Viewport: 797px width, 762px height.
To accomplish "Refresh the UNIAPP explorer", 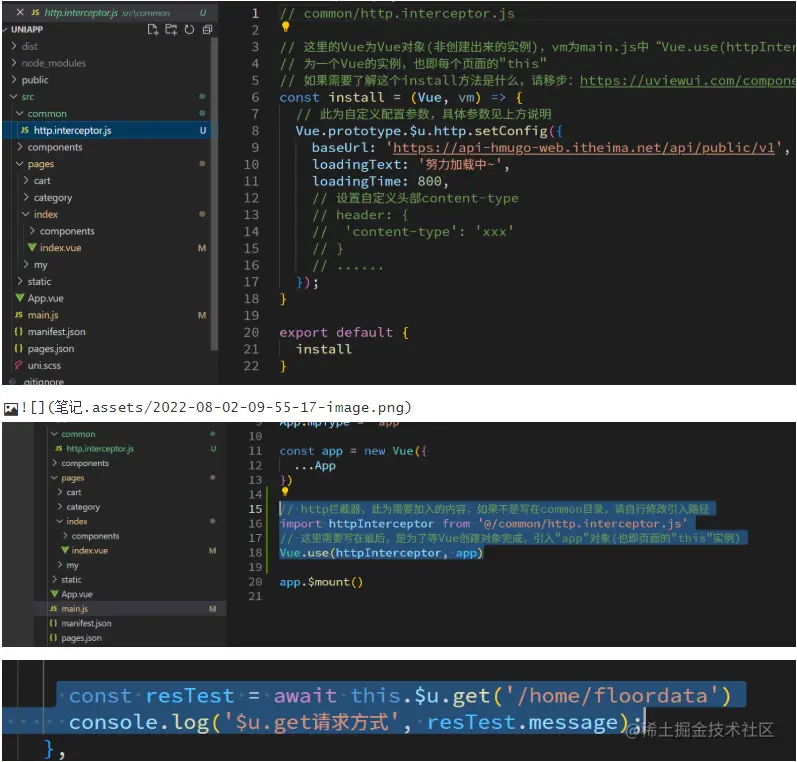I will click(x=189, y=29).
